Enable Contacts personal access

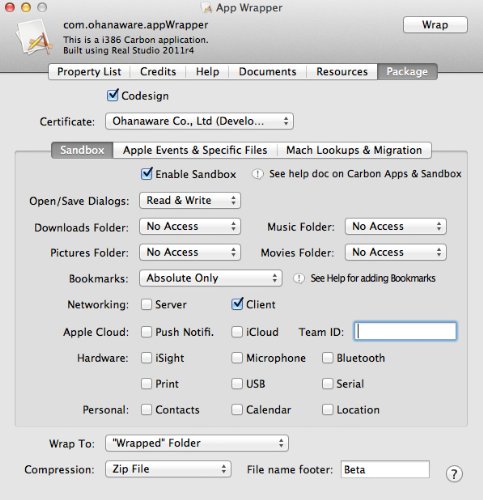point(146,410)
